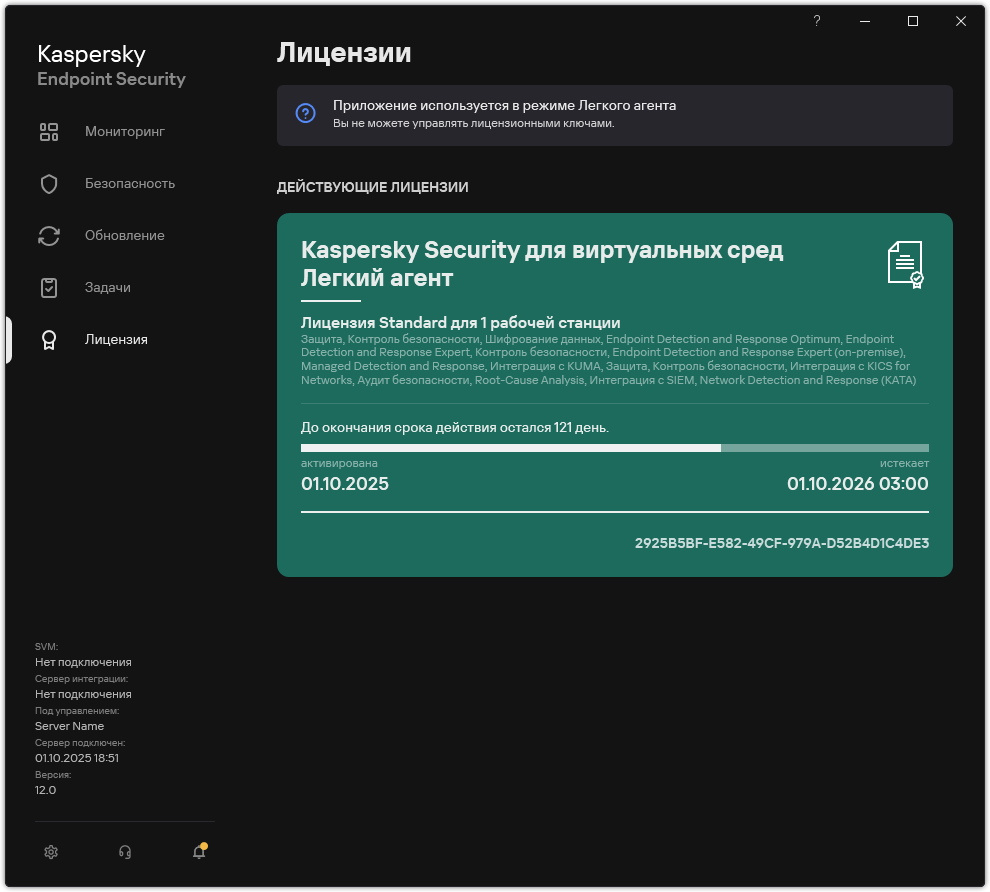Click the support headset icon
Screen dimensions: 990x892
(x=124, y=851)
